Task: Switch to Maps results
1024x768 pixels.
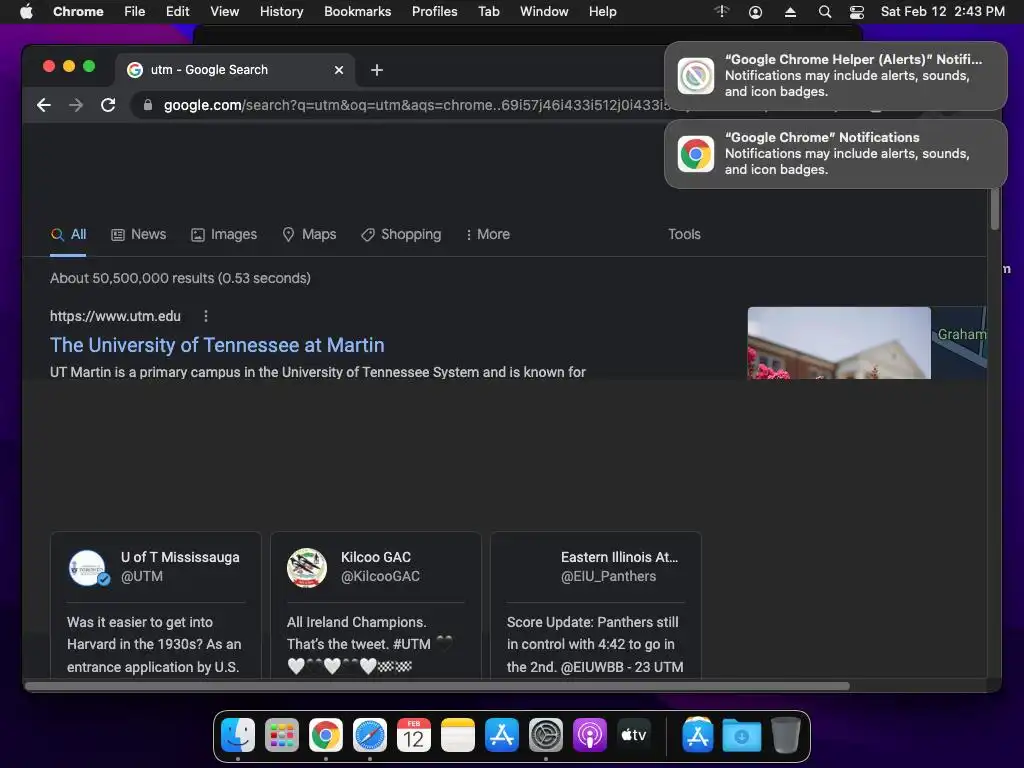Action: pyautogui.click(x=310, y=234)
